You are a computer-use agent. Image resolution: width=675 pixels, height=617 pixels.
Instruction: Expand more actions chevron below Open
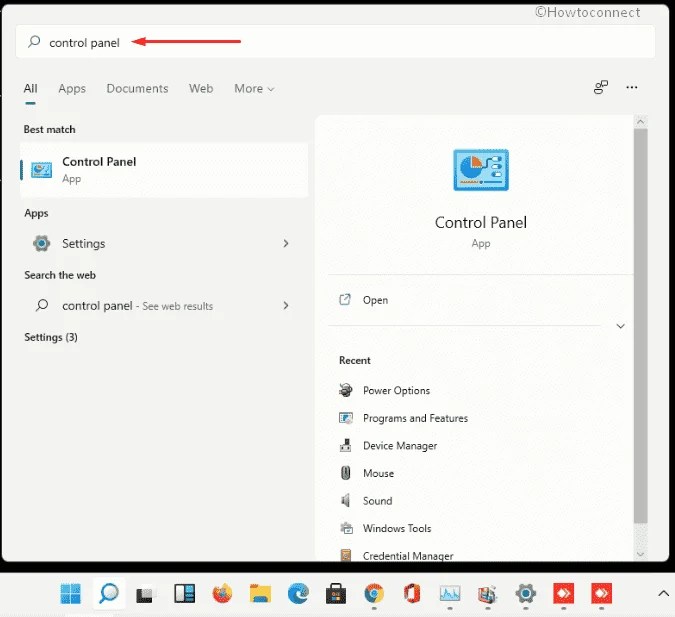coord(620,326)
